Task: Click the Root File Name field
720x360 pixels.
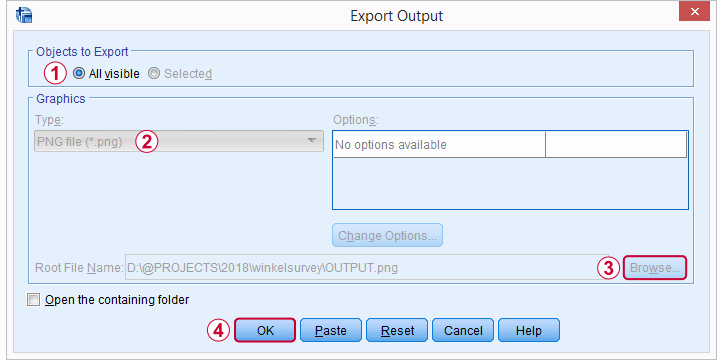Action: tap(366, 268)
